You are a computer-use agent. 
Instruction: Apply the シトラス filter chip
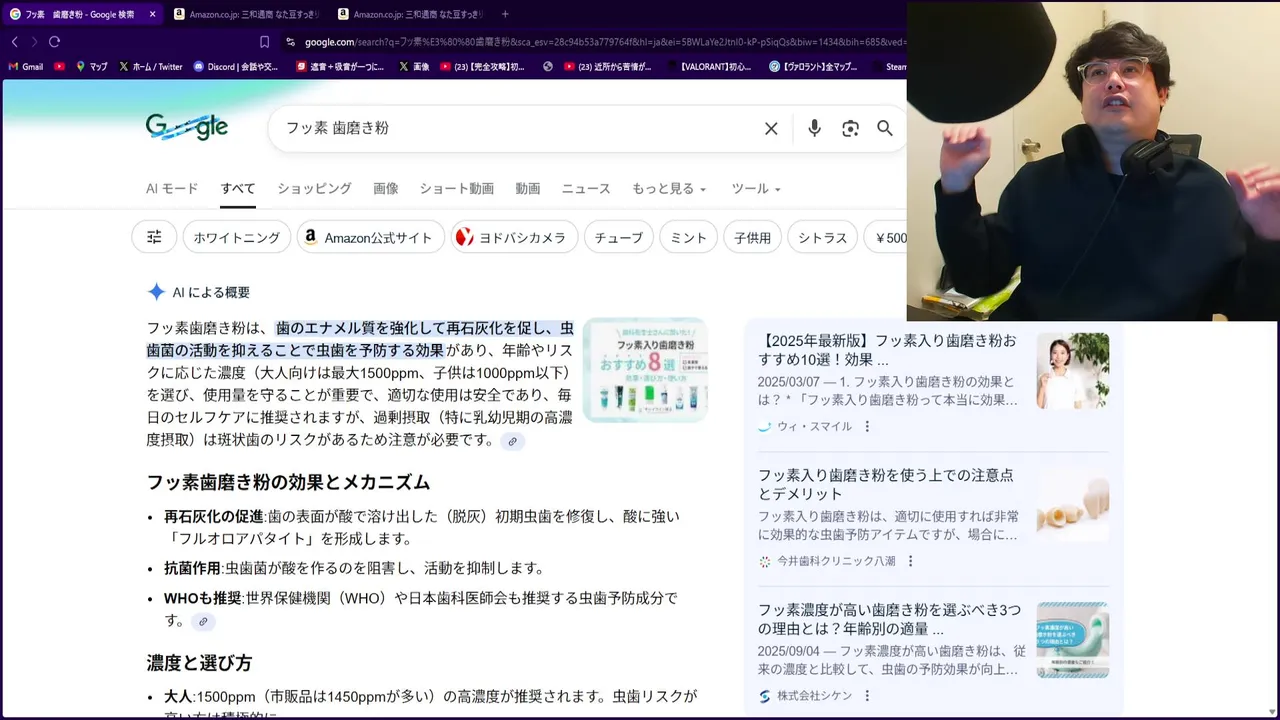823,237
